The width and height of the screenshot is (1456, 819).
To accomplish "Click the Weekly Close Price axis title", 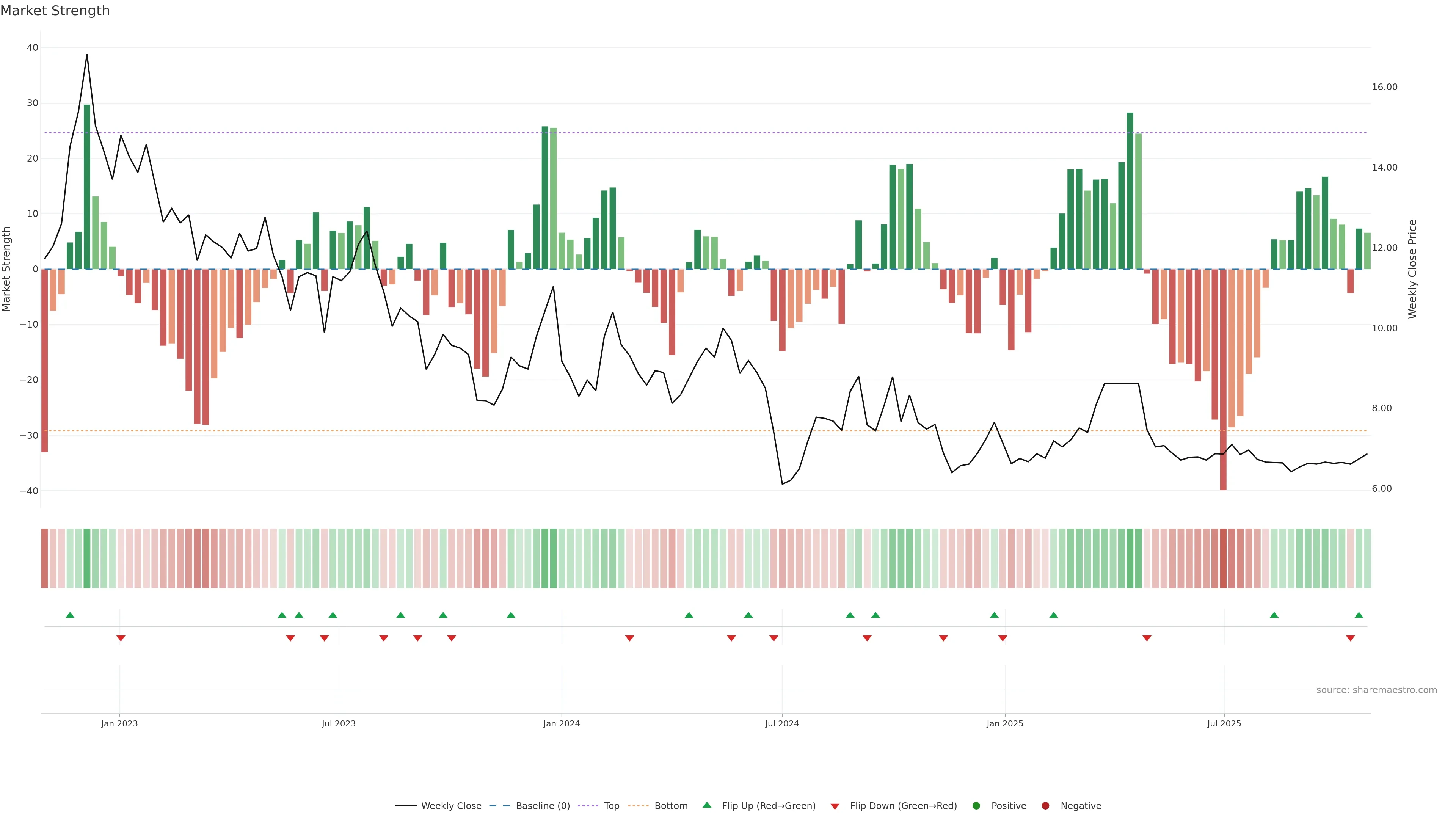I will [x=1412, y=269].
